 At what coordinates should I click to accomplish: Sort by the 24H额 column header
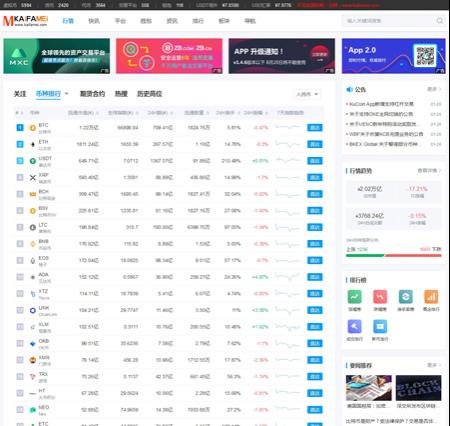pos(160,113)
